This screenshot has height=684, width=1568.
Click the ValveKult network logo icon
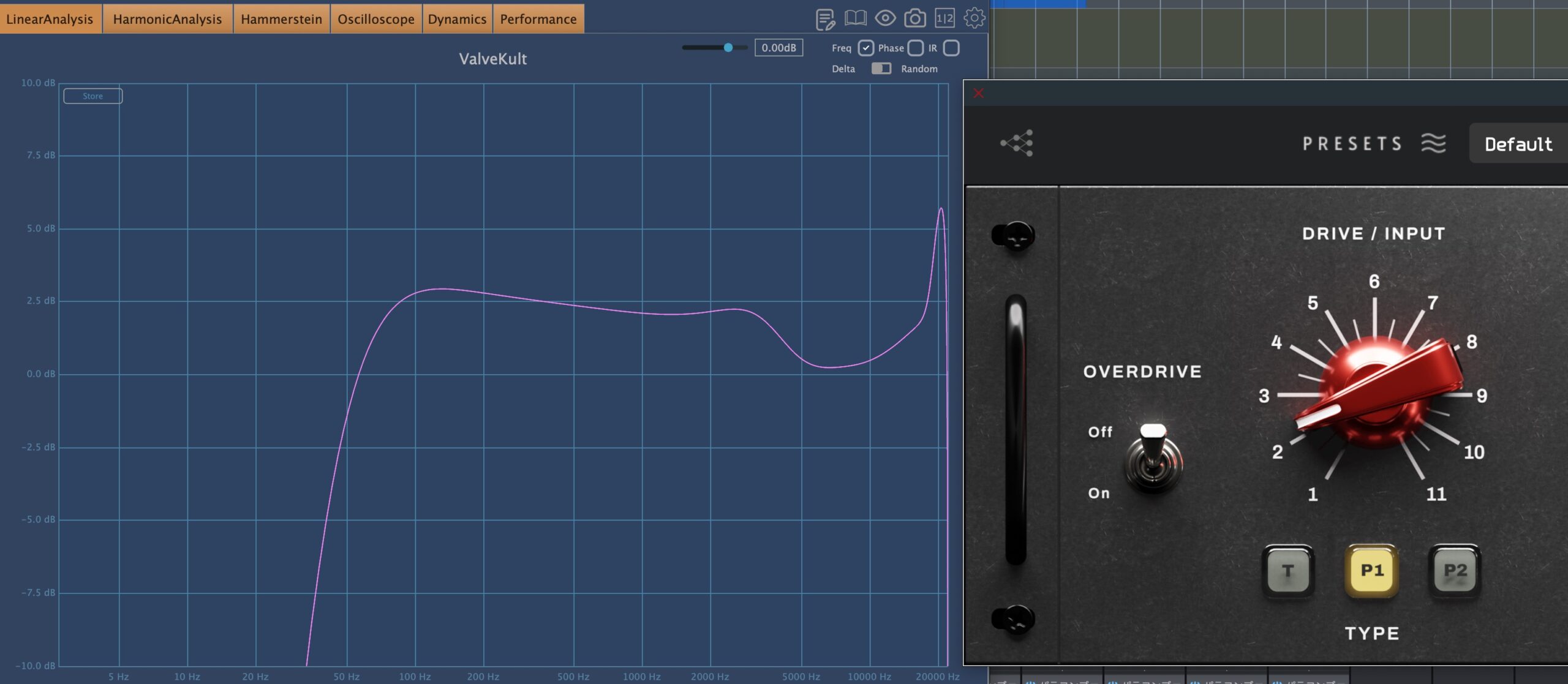[1017, 143]
